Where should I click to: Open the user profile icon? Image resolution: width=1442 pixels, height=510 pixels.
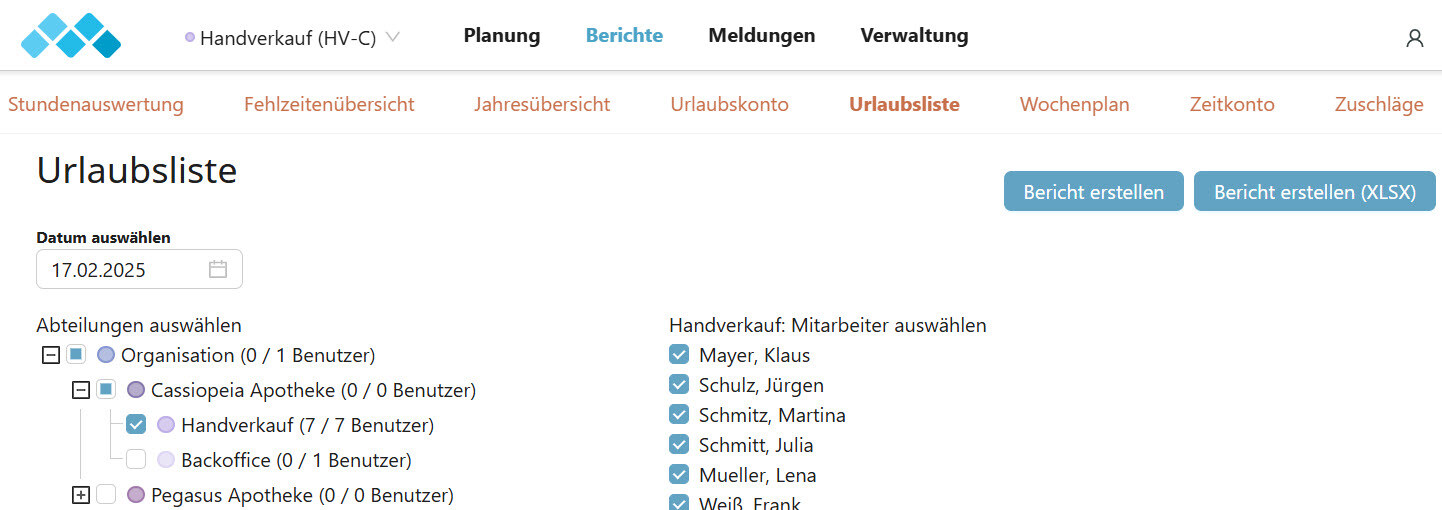click(x=1414, y=38)
